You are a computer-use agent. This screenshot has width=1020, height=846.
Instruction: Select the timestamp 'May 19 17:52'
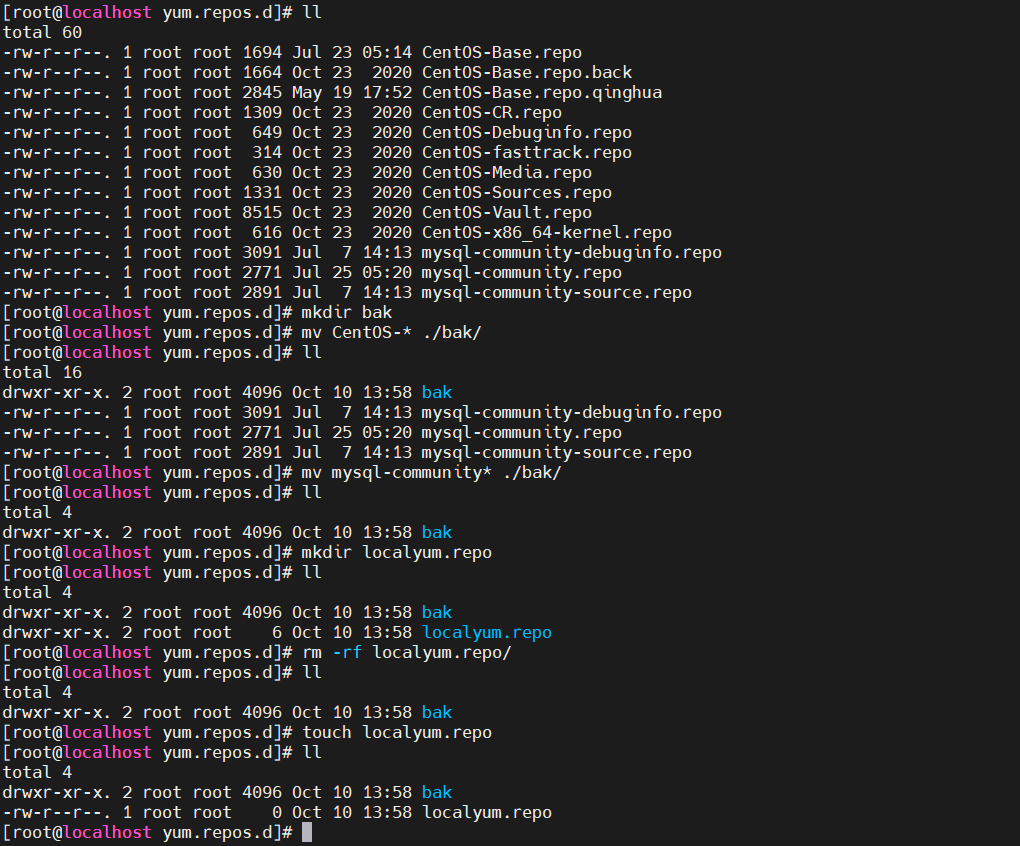[352, 92]
